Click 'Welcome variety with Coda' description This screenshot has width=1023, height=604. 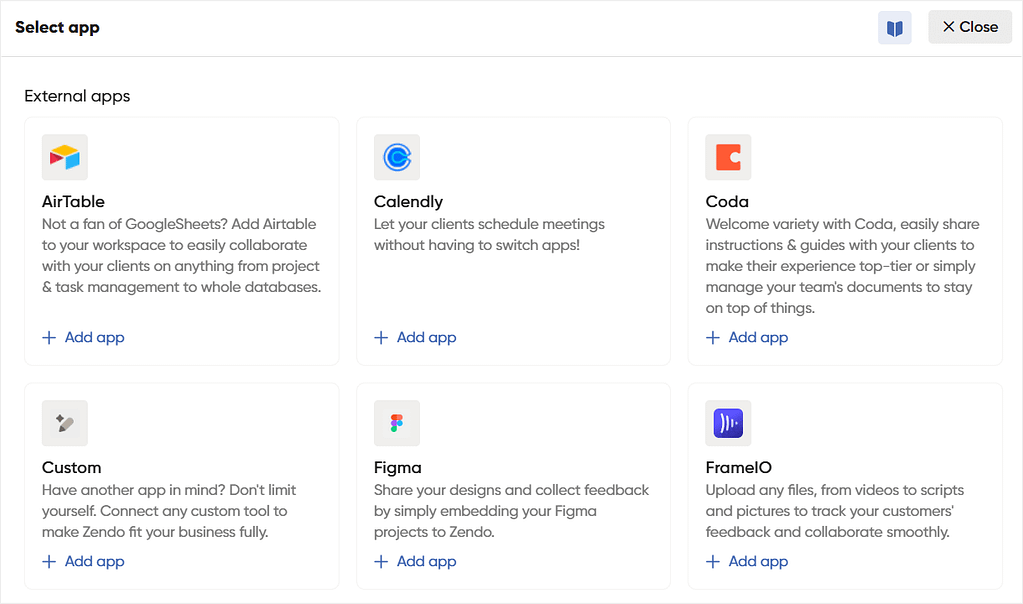842,266
